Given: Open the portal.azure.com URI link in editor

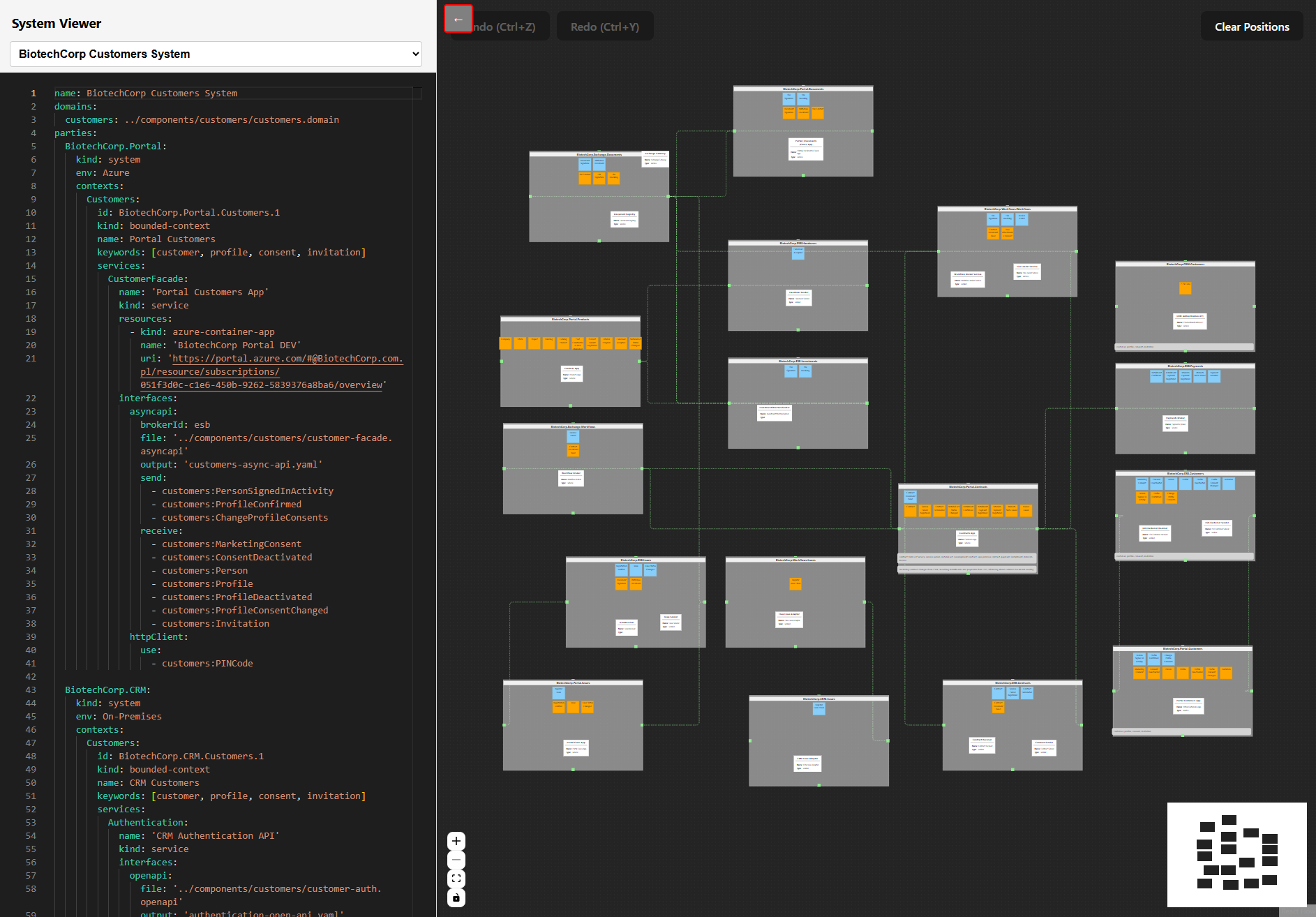Looking at the screenshot, I should 286,359.
